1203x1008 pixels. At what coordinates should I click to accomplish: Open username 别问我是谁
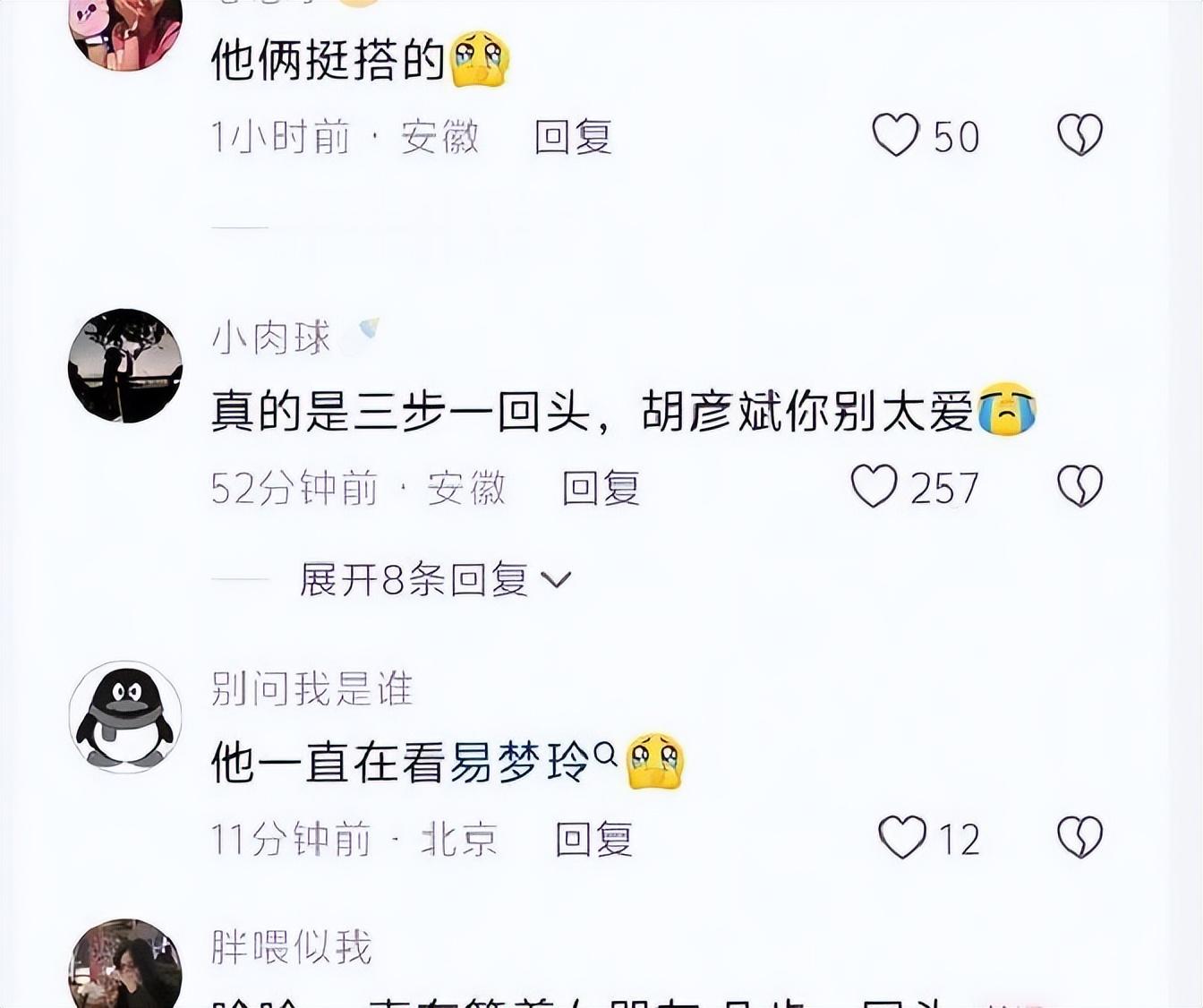[x=312, y=688]
